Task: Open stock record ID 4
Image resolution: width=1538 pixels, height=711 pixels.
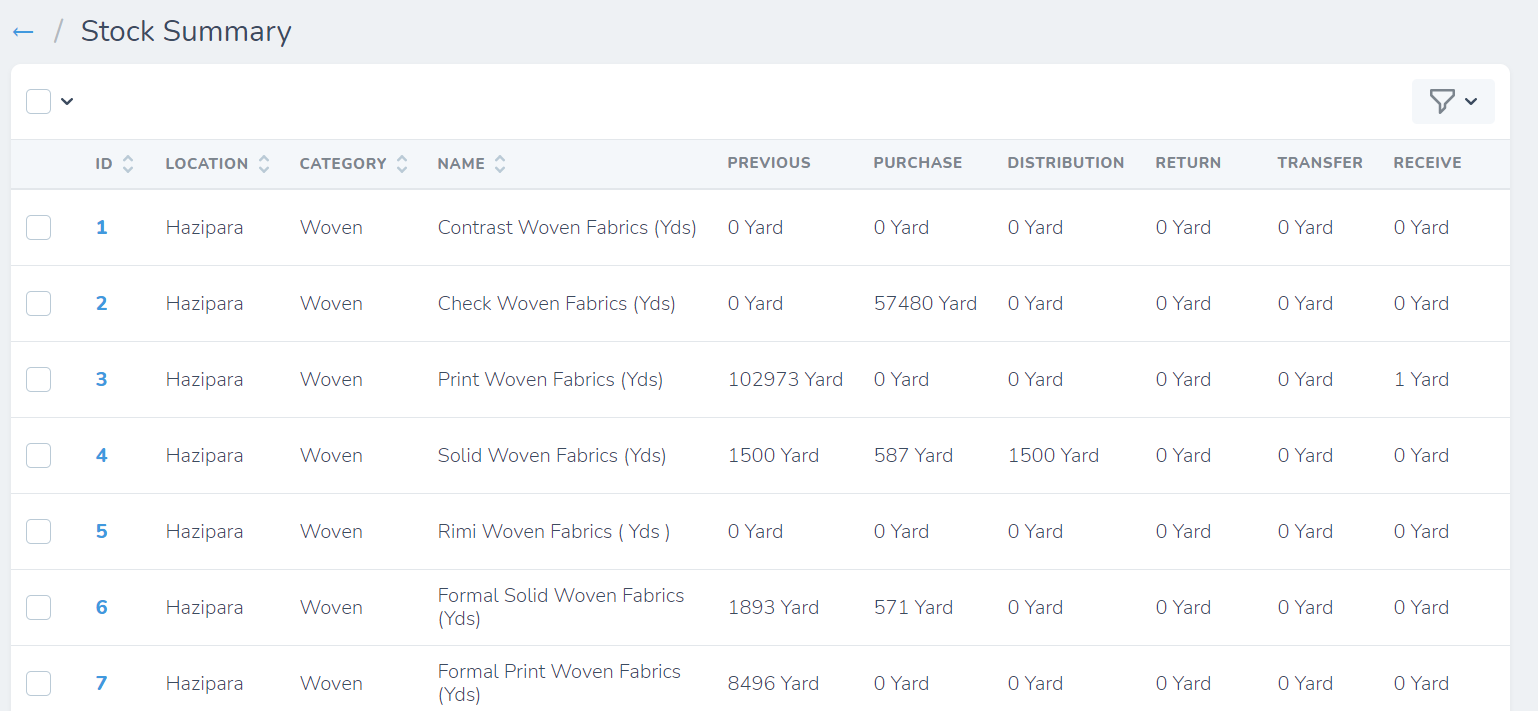Action: click(101, 455)
